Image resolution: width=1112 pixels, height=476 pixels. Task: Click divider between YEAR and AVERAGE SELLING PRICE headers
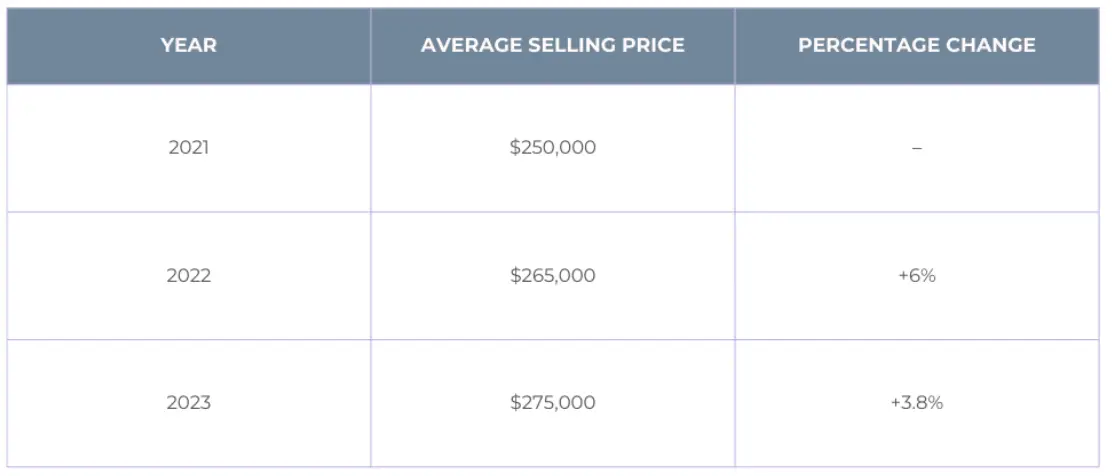pyautogui.click(x=371, y=46)
